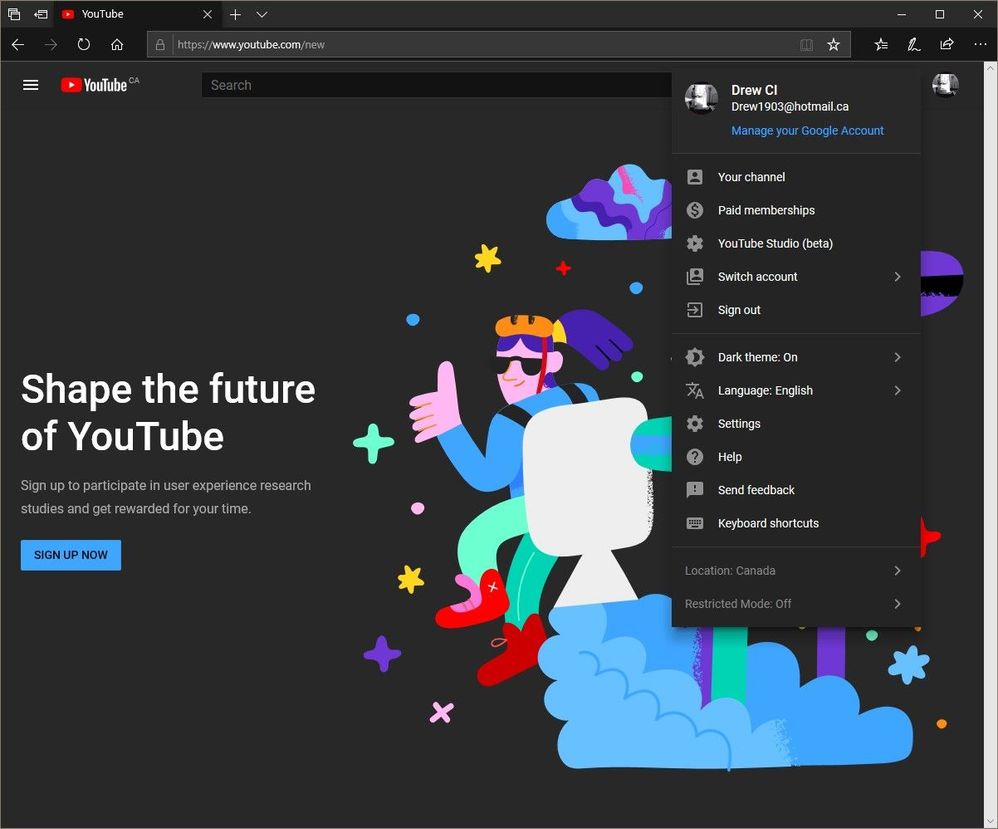Click the Send feedback exclamation icon

click(x=695, y=490)
